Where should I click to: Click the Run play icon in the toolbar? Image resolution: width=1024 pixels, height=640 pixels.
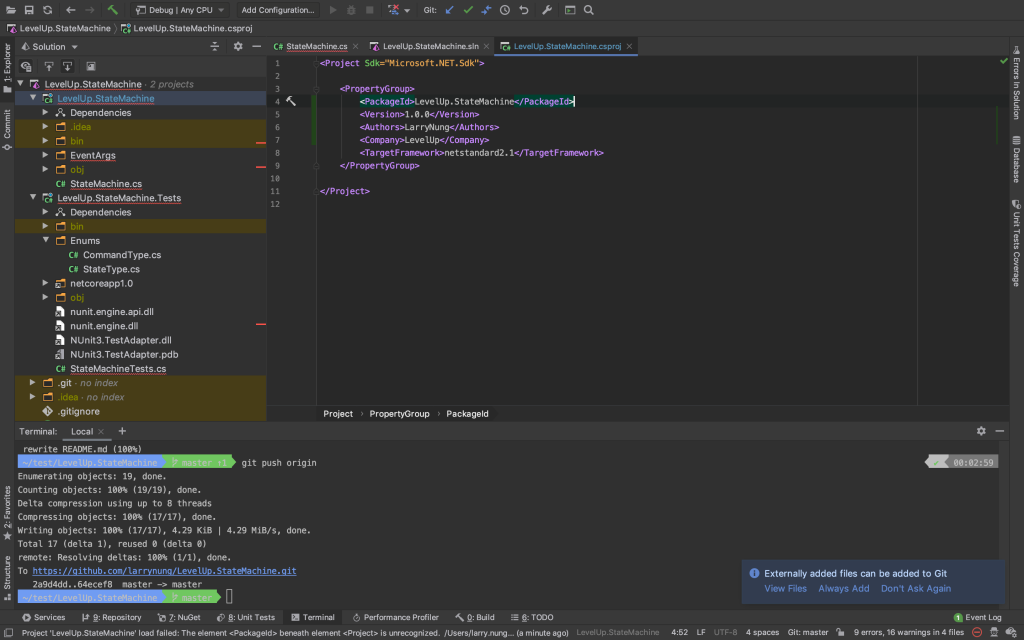click(x=333, y=10)
